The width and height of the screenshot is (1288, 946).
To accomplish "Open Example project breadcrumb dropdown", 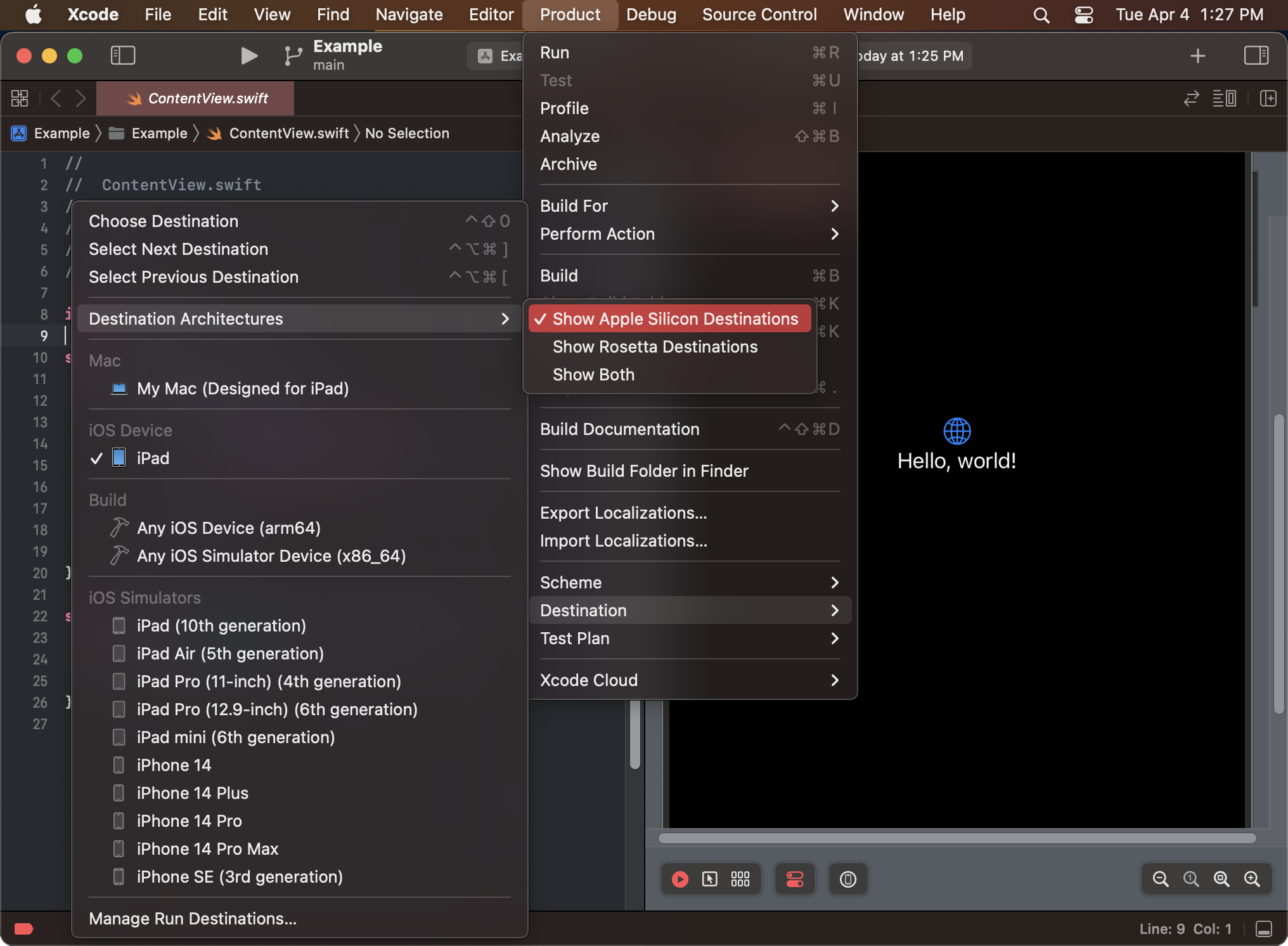I will 51,133.
